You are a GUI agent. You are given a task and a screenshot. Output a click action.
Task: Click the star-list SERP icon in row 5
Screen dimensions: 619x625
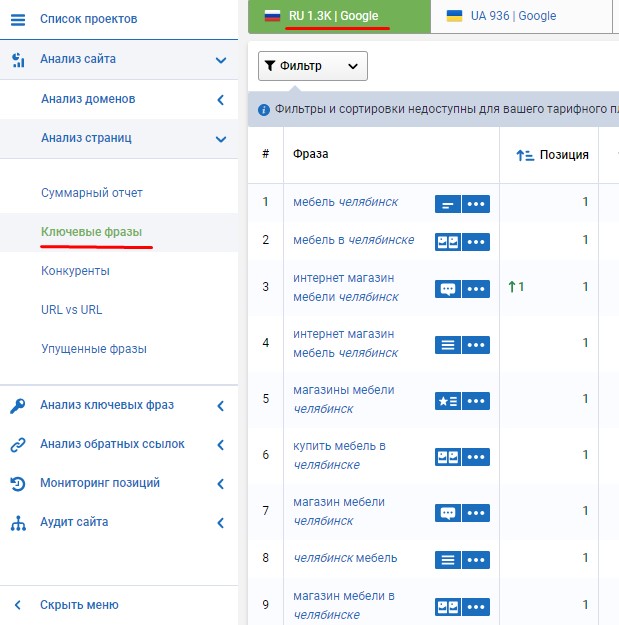[447, 400]
